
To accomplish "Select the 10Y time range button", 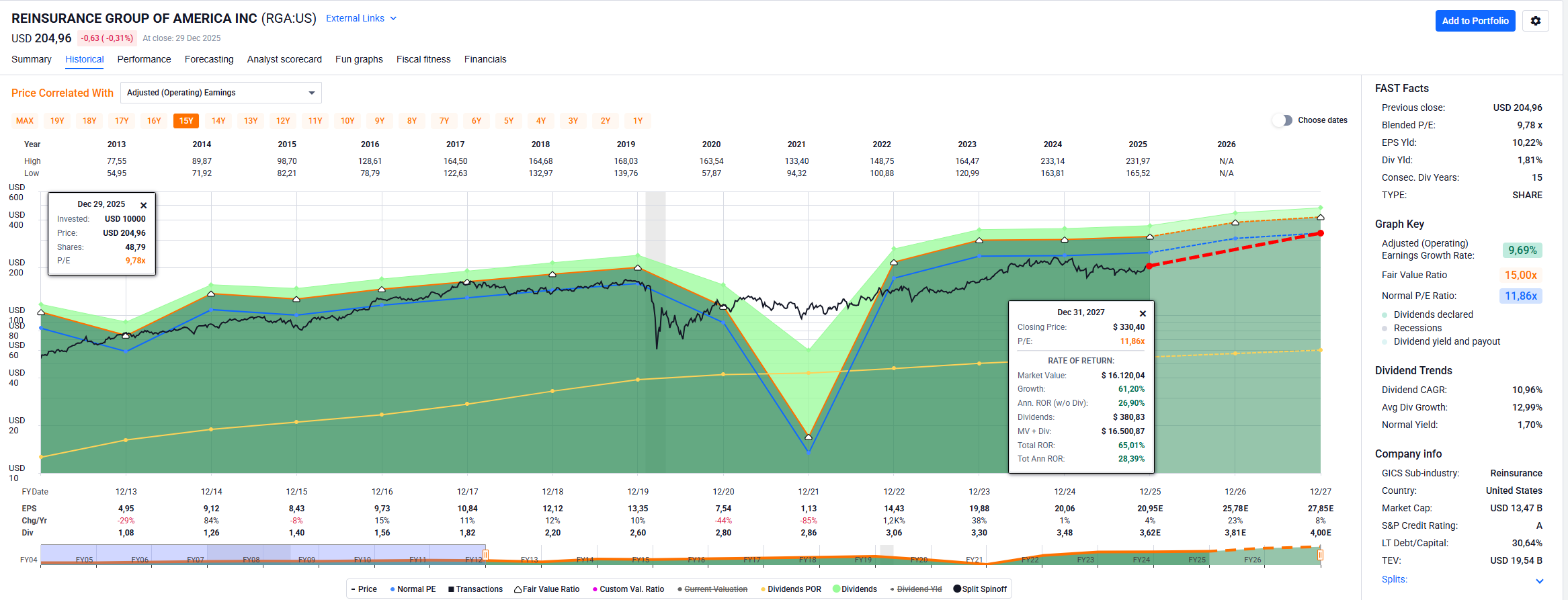I will 347,121.
